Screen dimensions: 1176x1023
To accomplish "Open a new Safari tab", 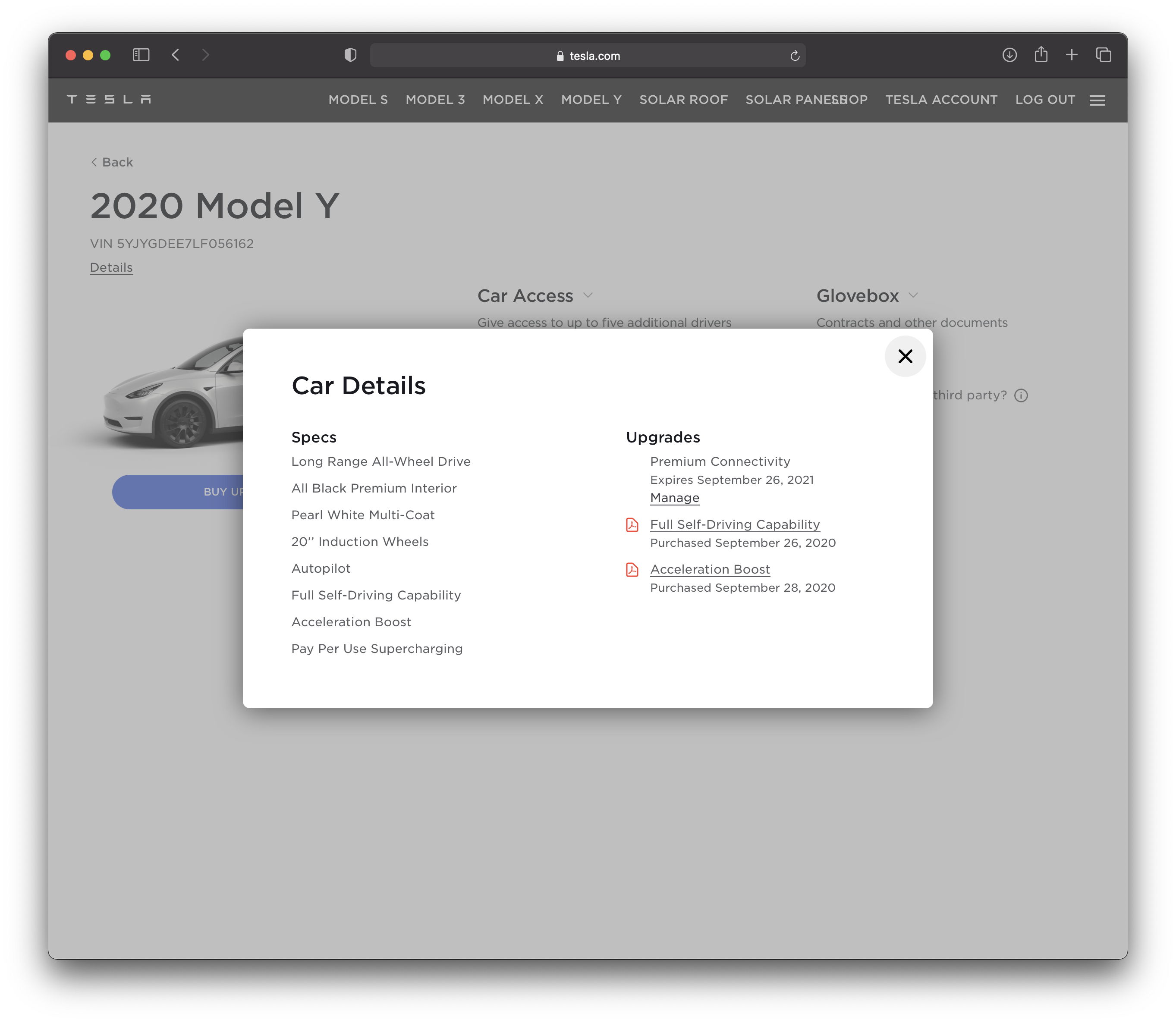I will pos(1072,55).
